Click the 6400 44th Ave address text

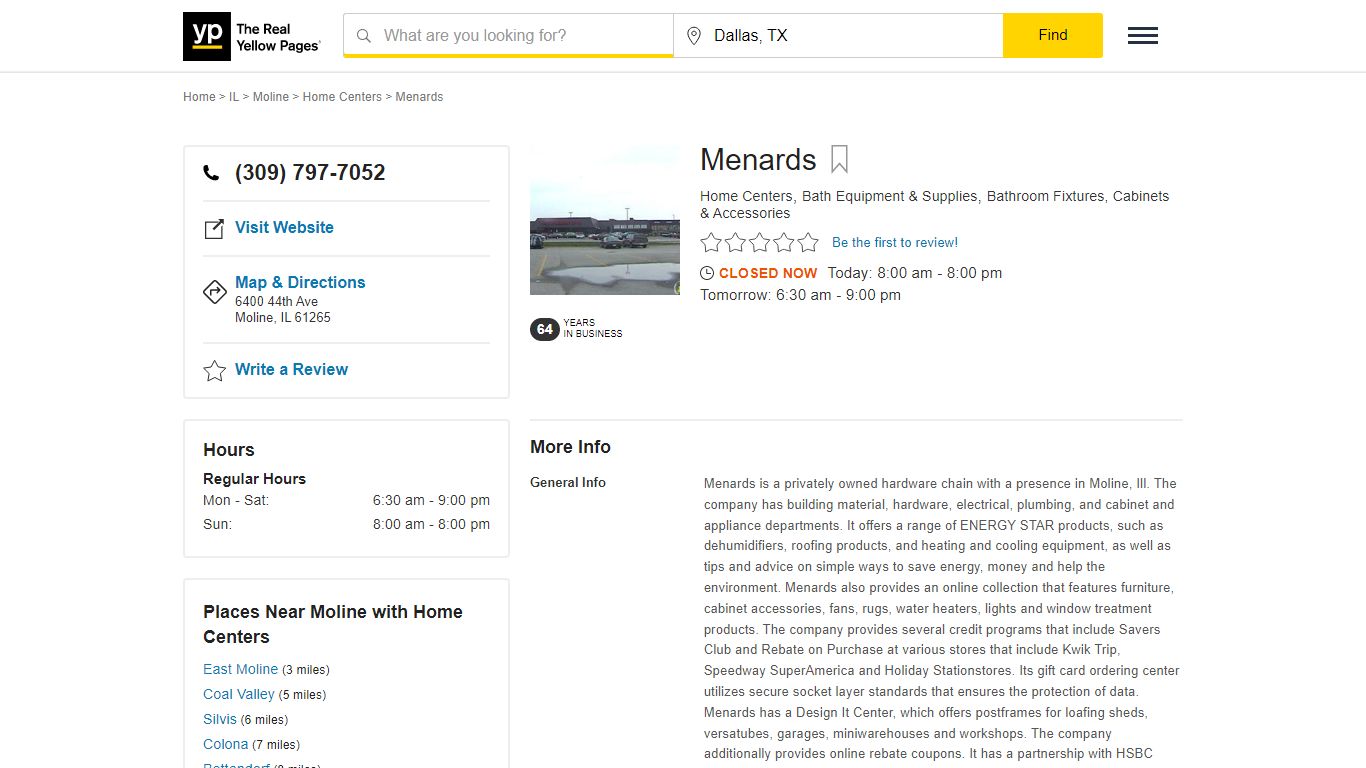pos(276,301)
